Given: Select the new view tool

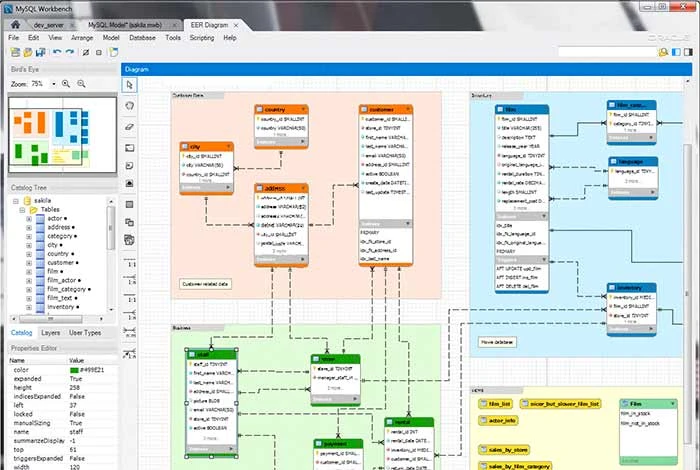Looking at the screenshot, I should coord(129,222).
